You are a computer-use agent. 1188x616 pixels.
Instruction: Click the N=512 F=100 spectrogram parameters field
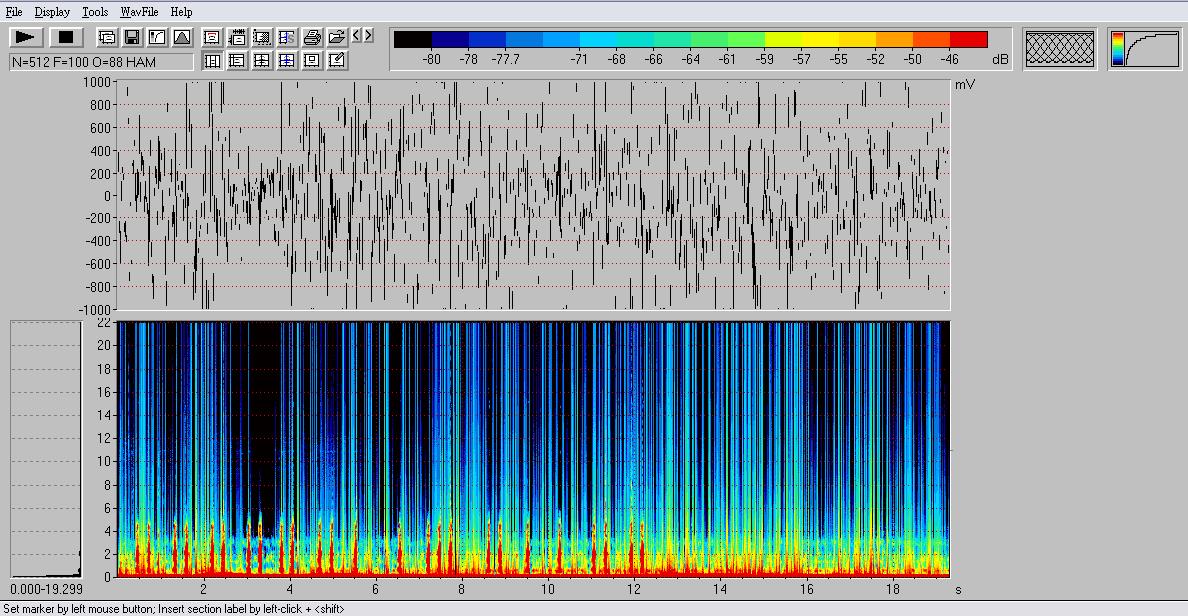click(100, 62)
